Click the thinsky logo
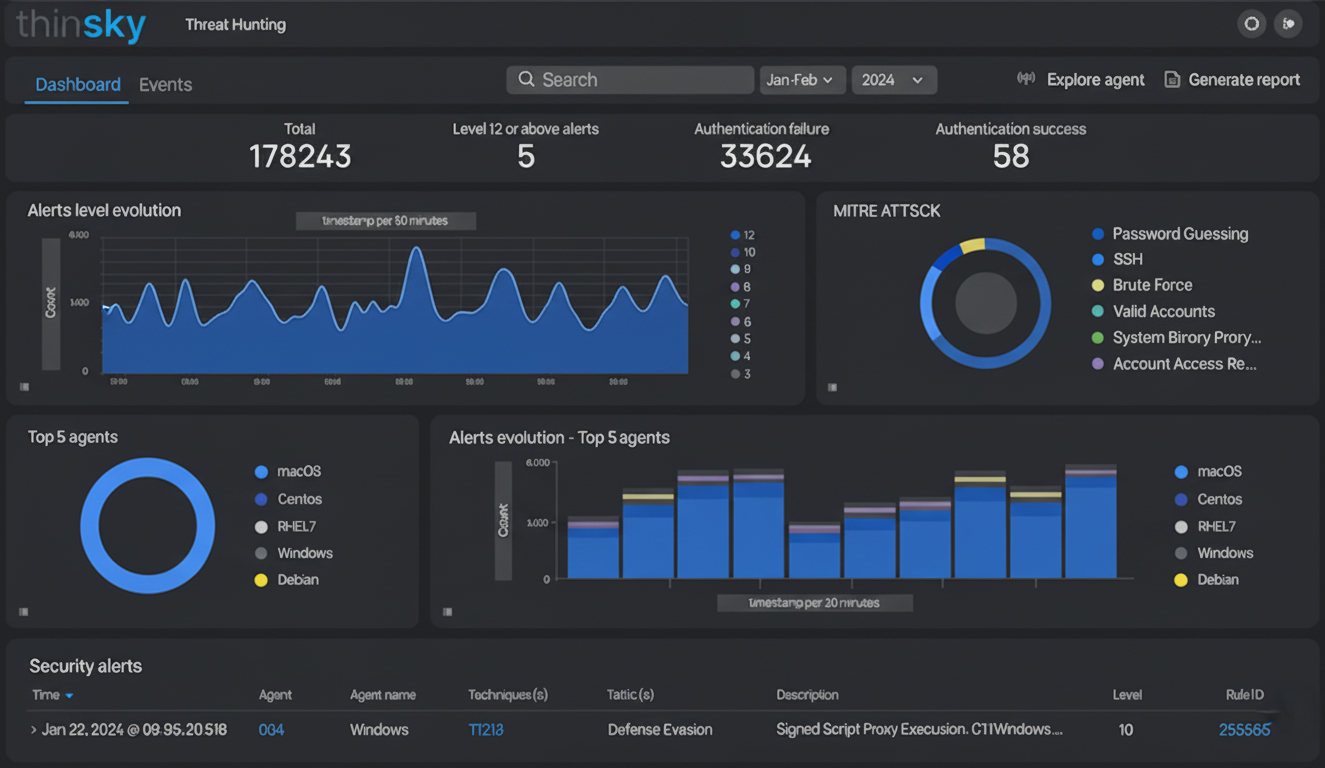The height and width of the screenshot is (768, 1325). pyautogui.click(x=81, y=24)
